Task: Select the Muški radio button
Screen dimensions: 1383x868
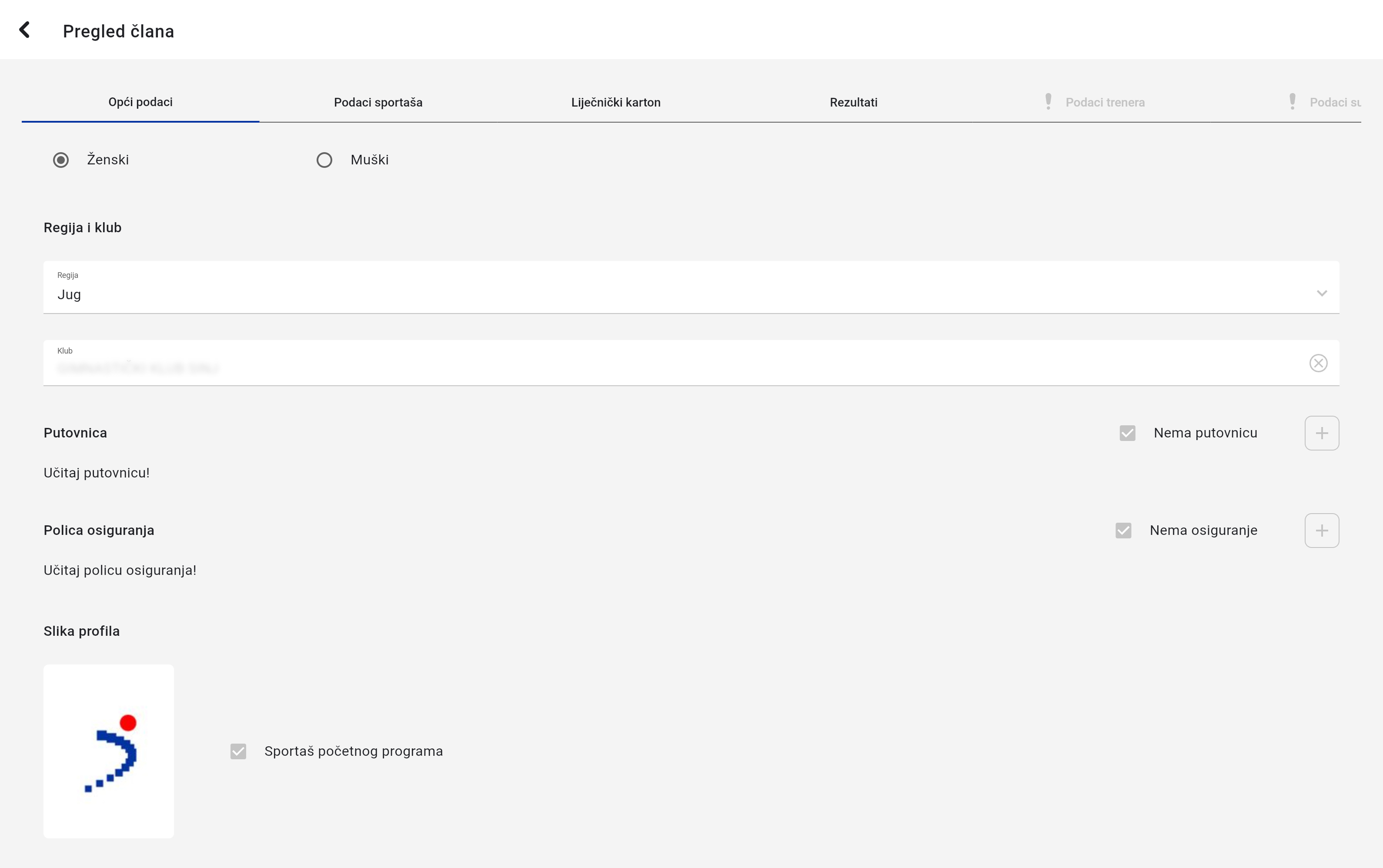Action: click(x=324, y=160)
